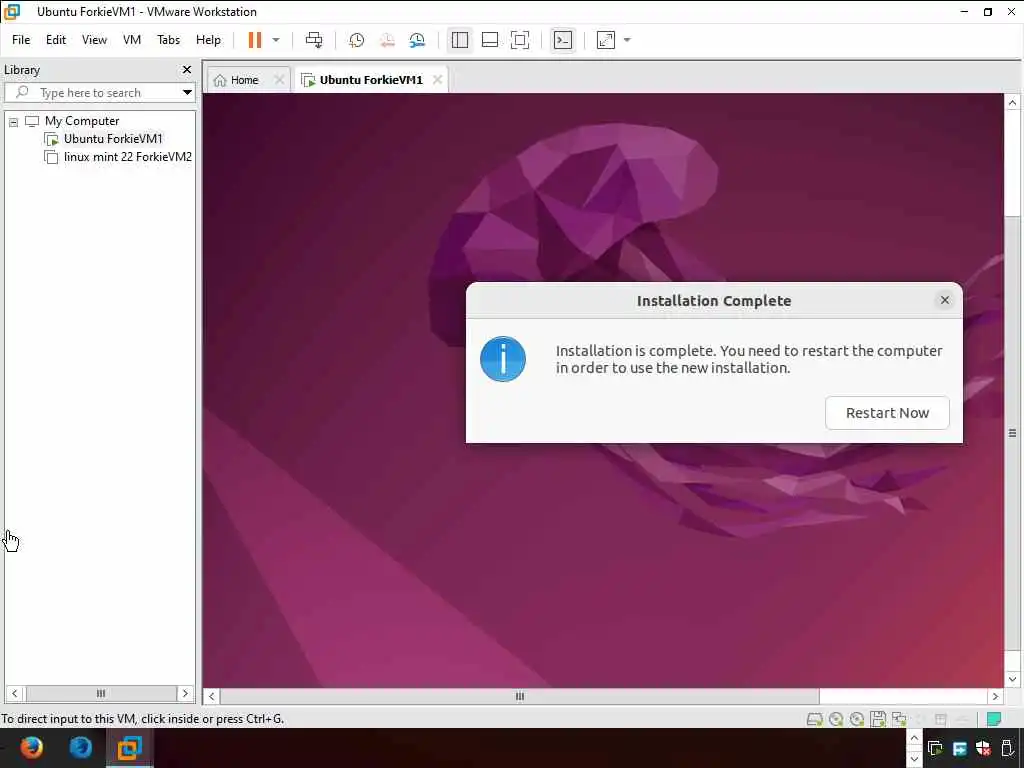This screenshot has width=1024, height=768.
Task: Open the Edit menu
Action: 56,40
